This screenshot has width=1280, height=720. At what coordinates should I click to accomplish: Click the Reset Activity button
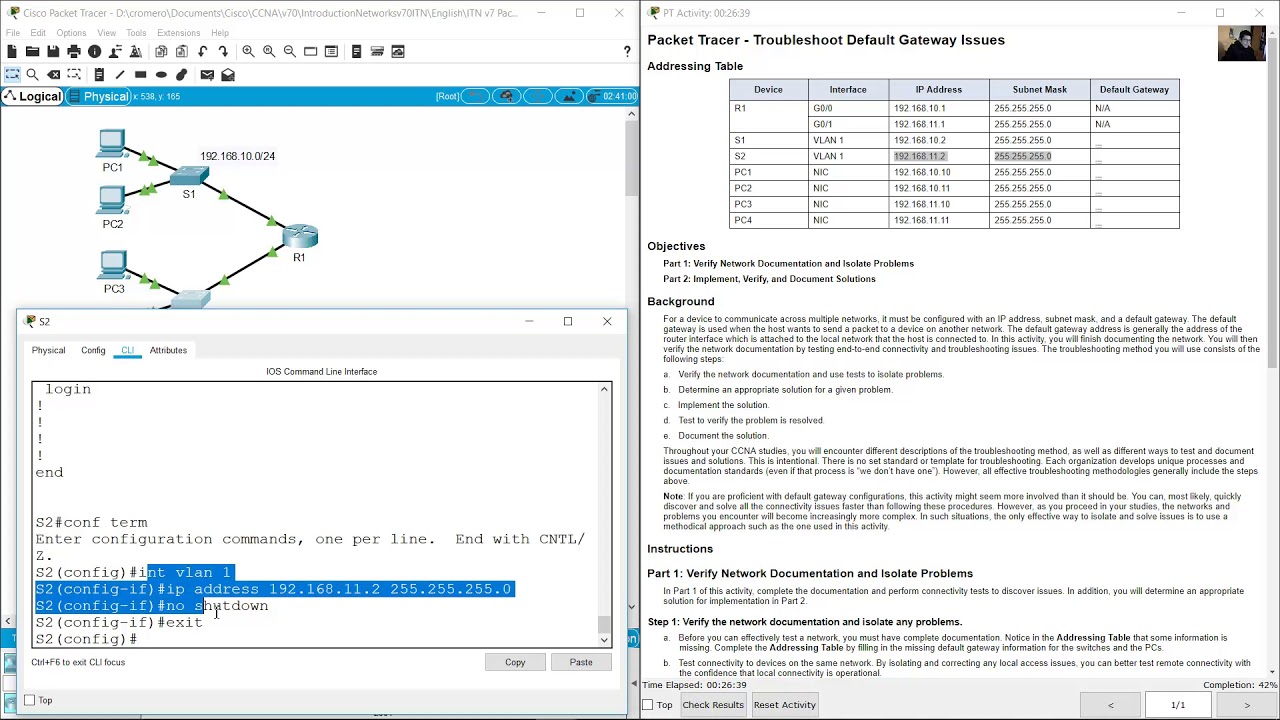pos(784,705)
